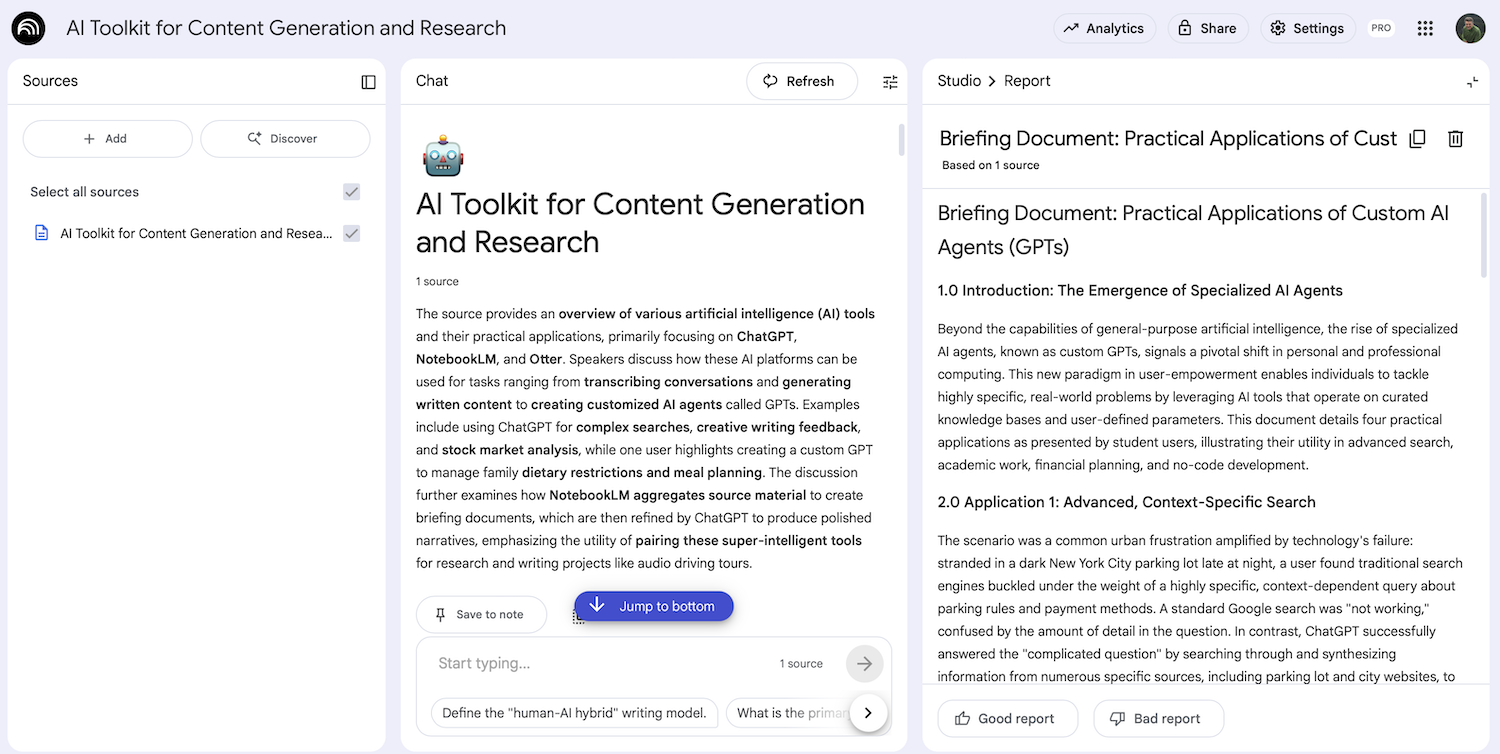Copy the chat summary
This screenshot has height=754, width=1500.
click(579, 617)
